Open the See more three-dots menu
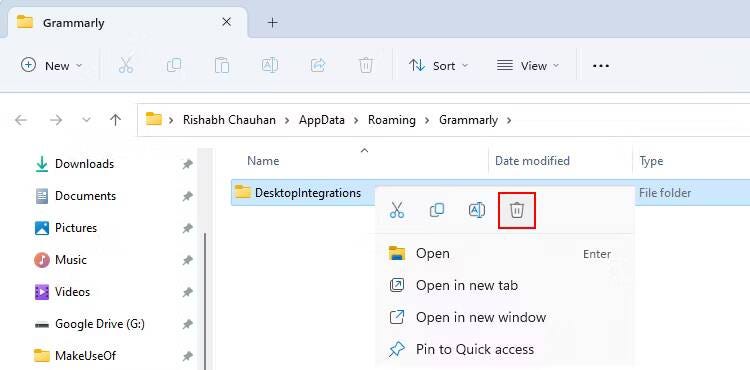The width and height of the screenshot is (750, 370). tap(601, 65)
